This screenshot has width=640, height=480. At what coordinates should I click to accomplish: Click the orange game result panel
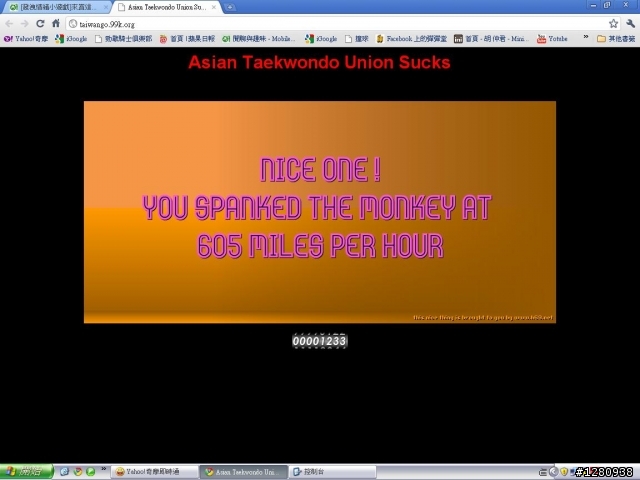[320, 212]
